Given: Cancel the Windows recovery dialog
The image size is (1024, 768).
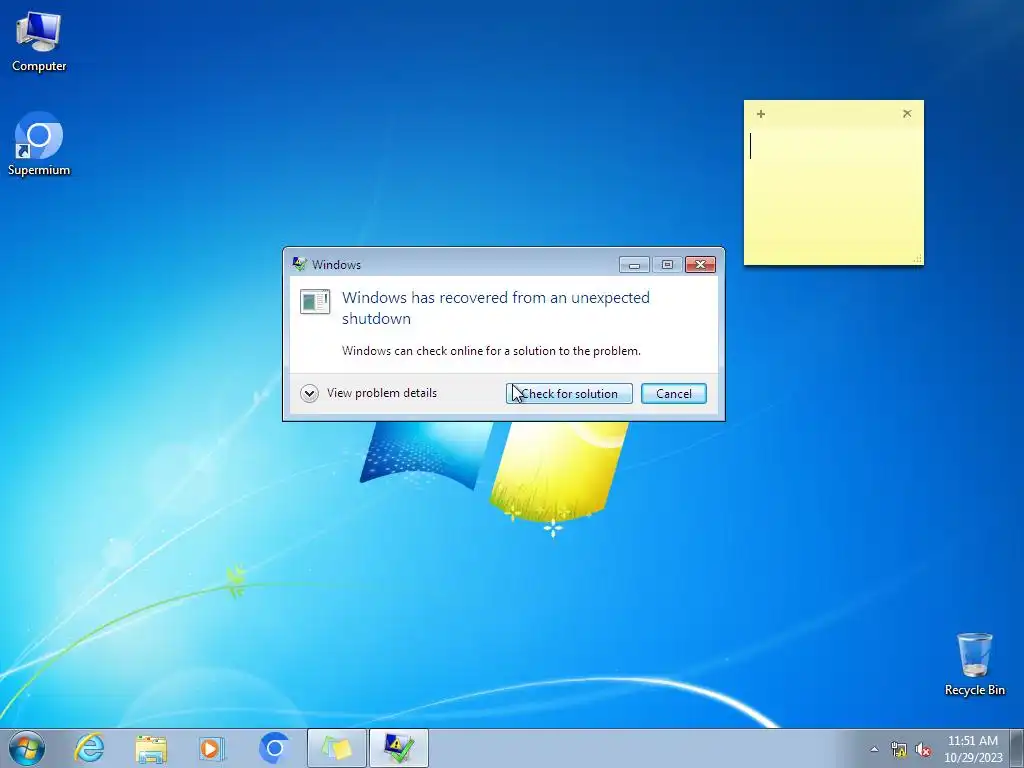Looking at the screenshot, I should pos(674,394).
